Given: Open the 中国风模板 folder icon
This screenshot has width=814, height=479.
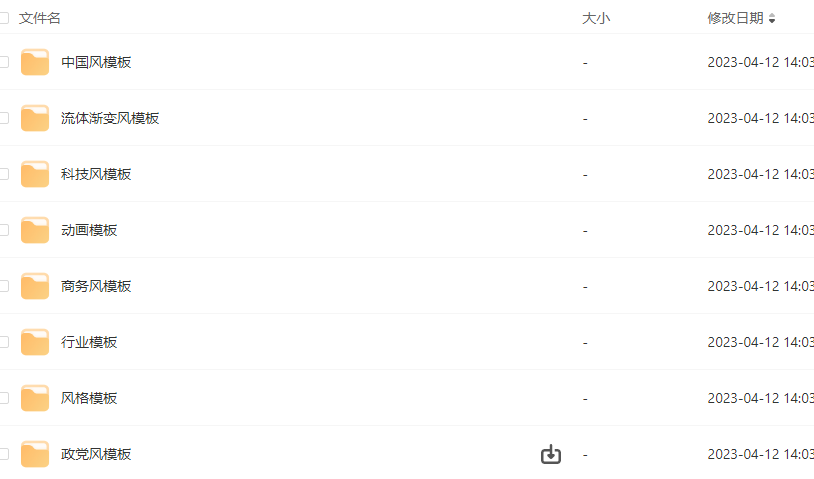Looking at the screenshot, I should [35, 62].
